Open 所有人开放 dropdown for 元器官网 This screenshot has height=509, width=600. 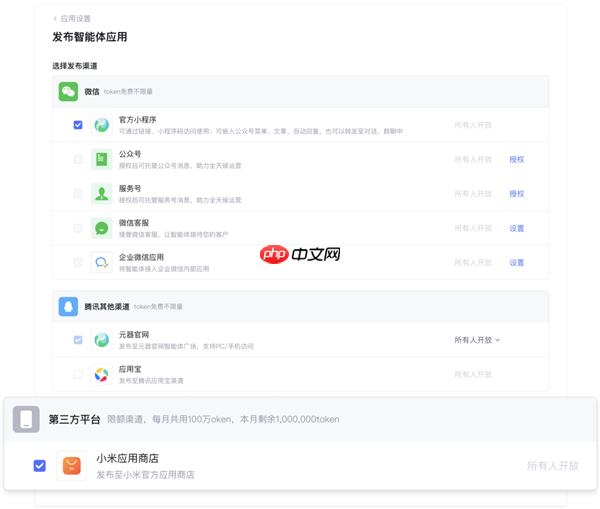(477, 340)
